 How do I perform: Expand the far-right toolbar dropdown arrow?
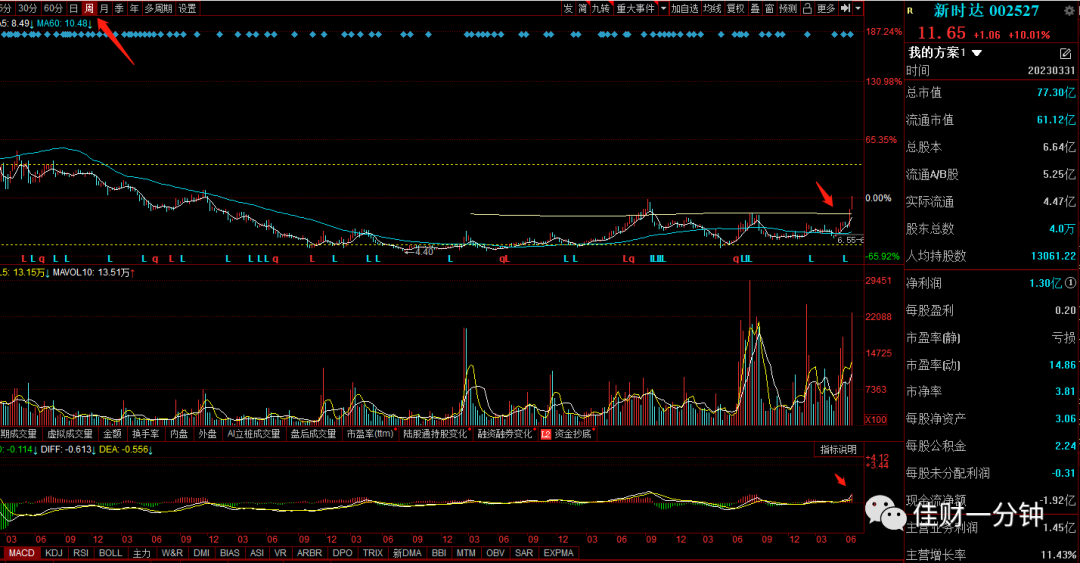pos(858,8)
